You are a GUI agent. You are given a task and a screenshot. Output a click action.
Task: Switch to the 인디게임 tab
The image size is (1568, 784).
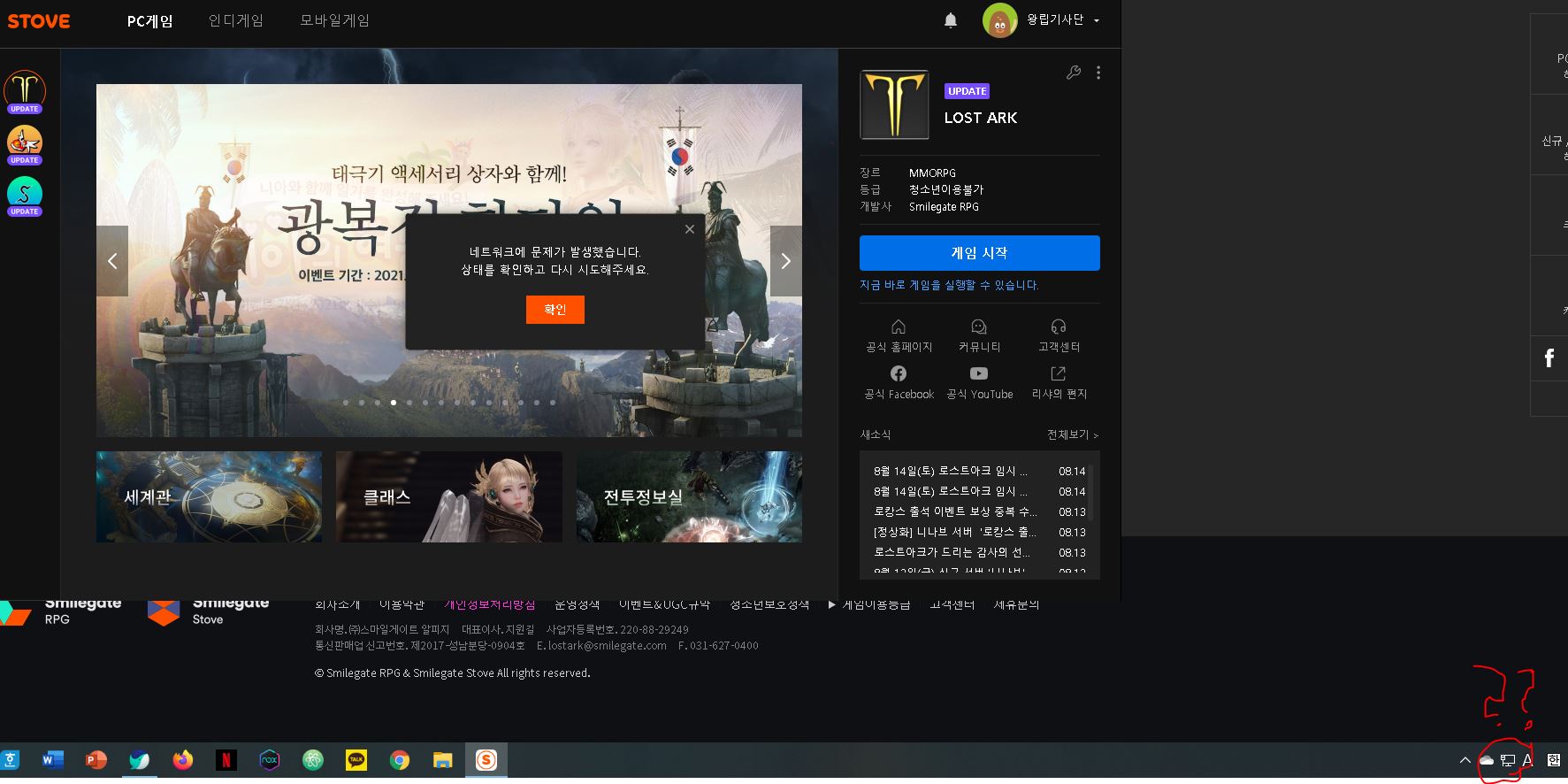click(235, 20)
